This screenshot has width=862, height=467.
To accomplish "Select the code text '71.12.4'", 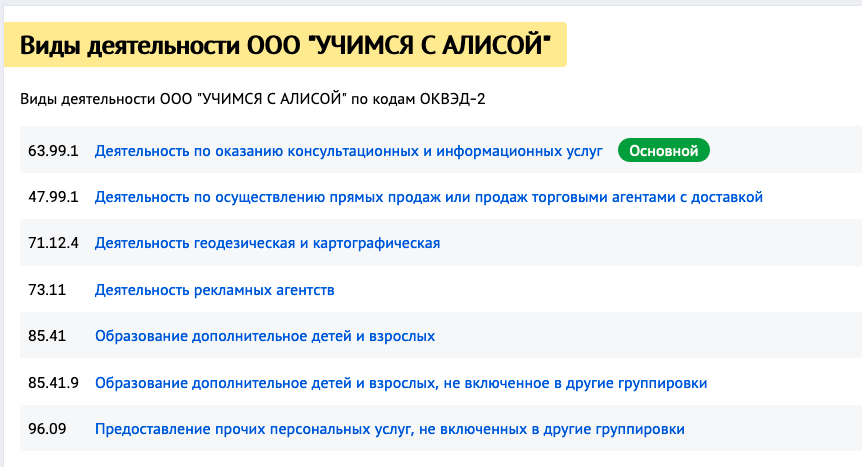I will coord(53,243).
